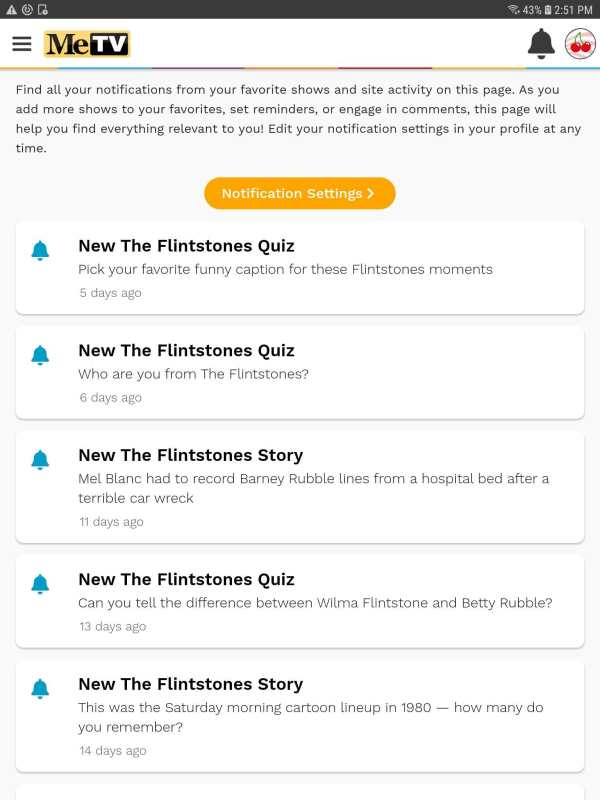Tap bell icon beside Wilma and Betty quiz
600x800 pixels.
(40, 584)
